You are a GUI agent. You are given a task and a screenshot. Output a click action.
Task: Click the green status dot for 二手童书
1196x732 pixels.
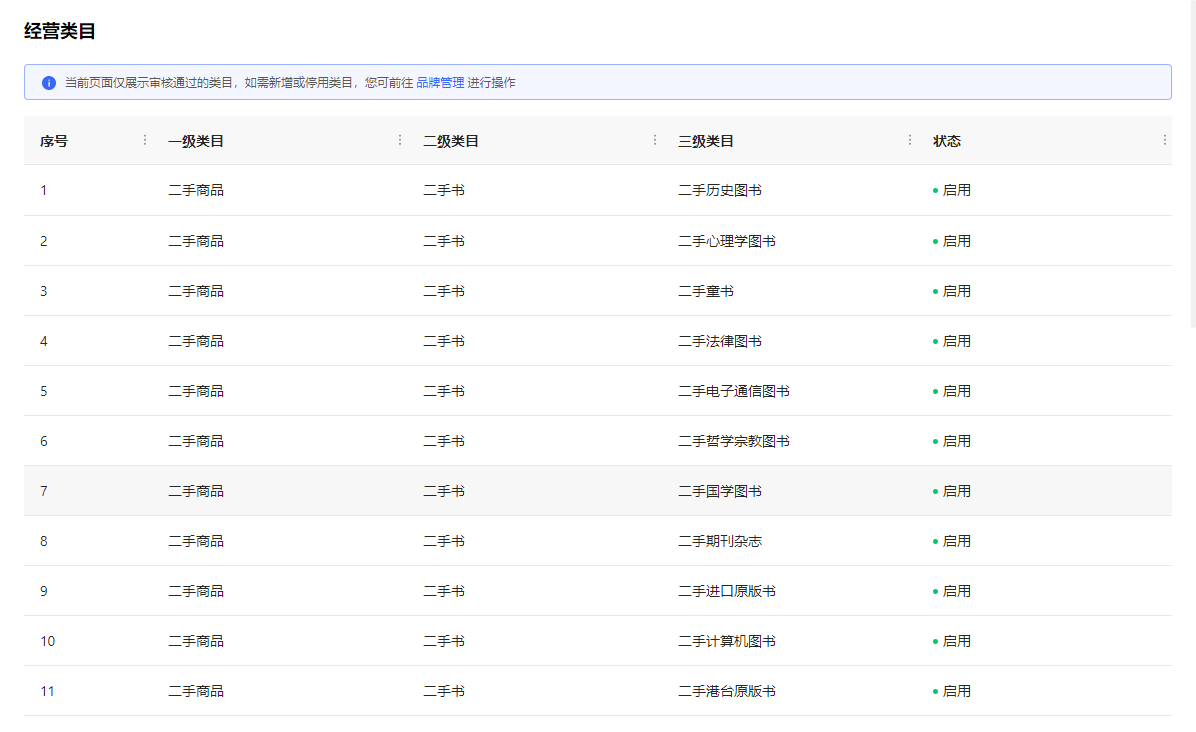(935, 291)
